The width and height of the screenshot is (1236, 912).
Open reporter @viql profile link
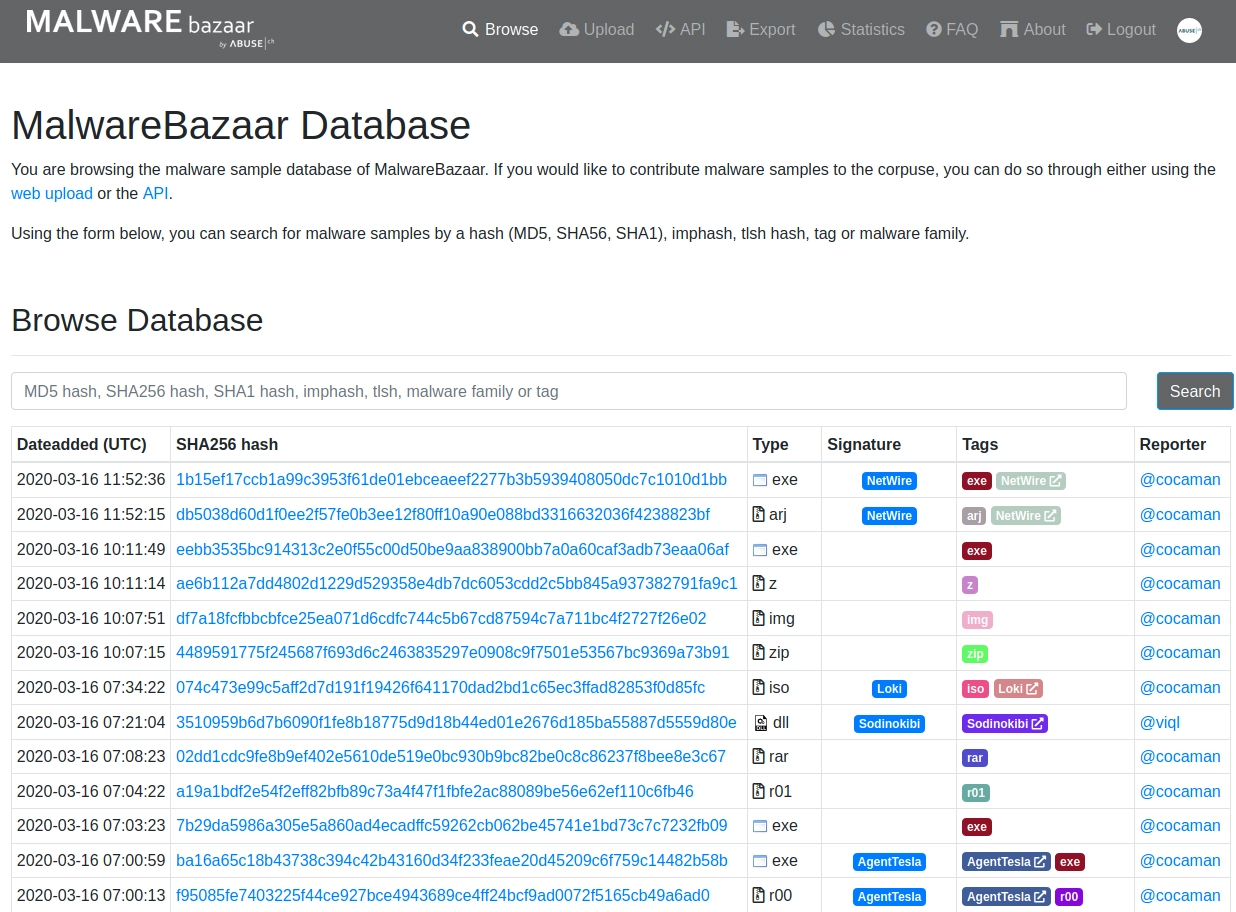(x=1160, y=722)
